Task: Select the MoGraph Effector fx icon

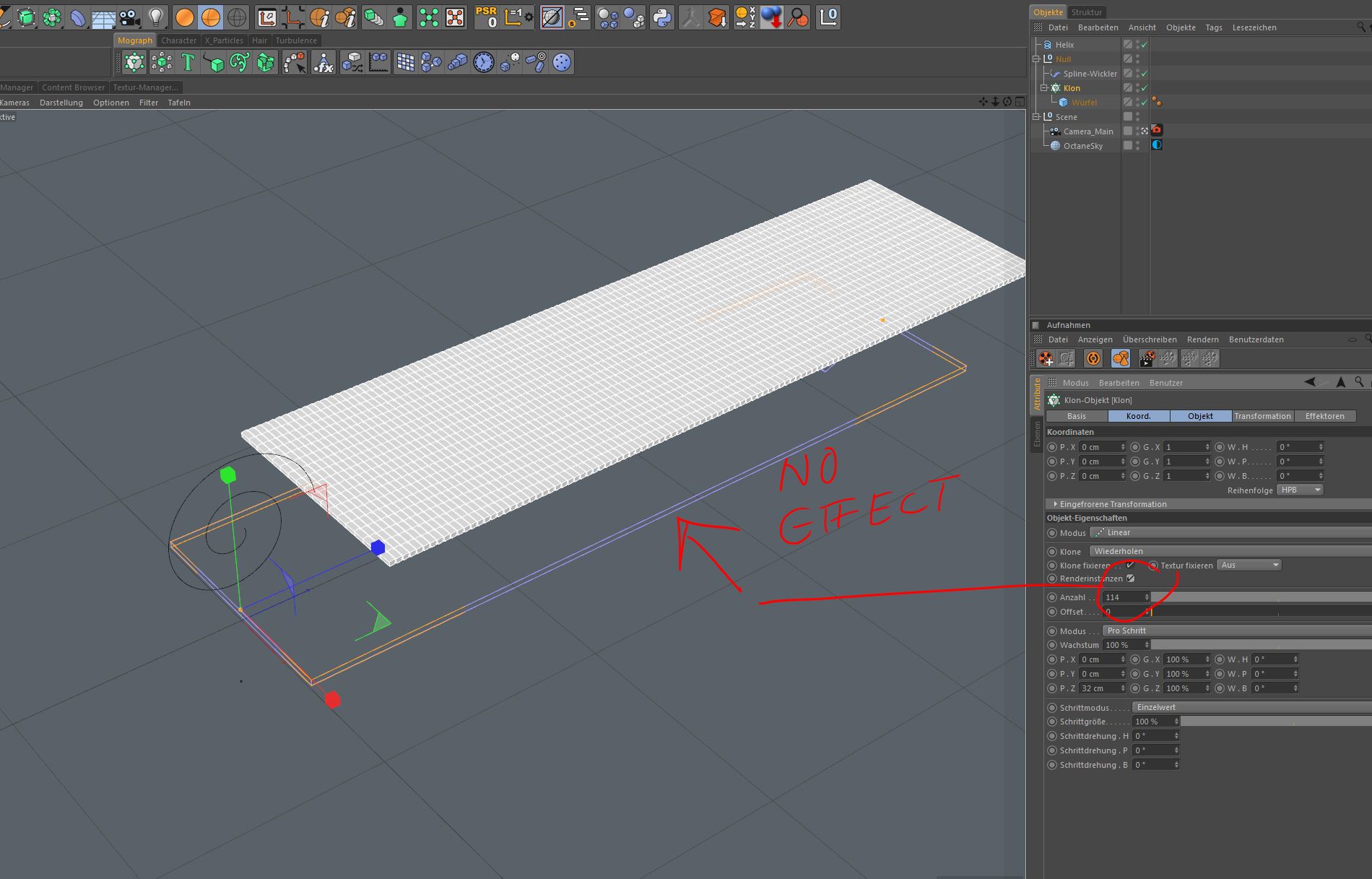Action: (x=324, y=63)
